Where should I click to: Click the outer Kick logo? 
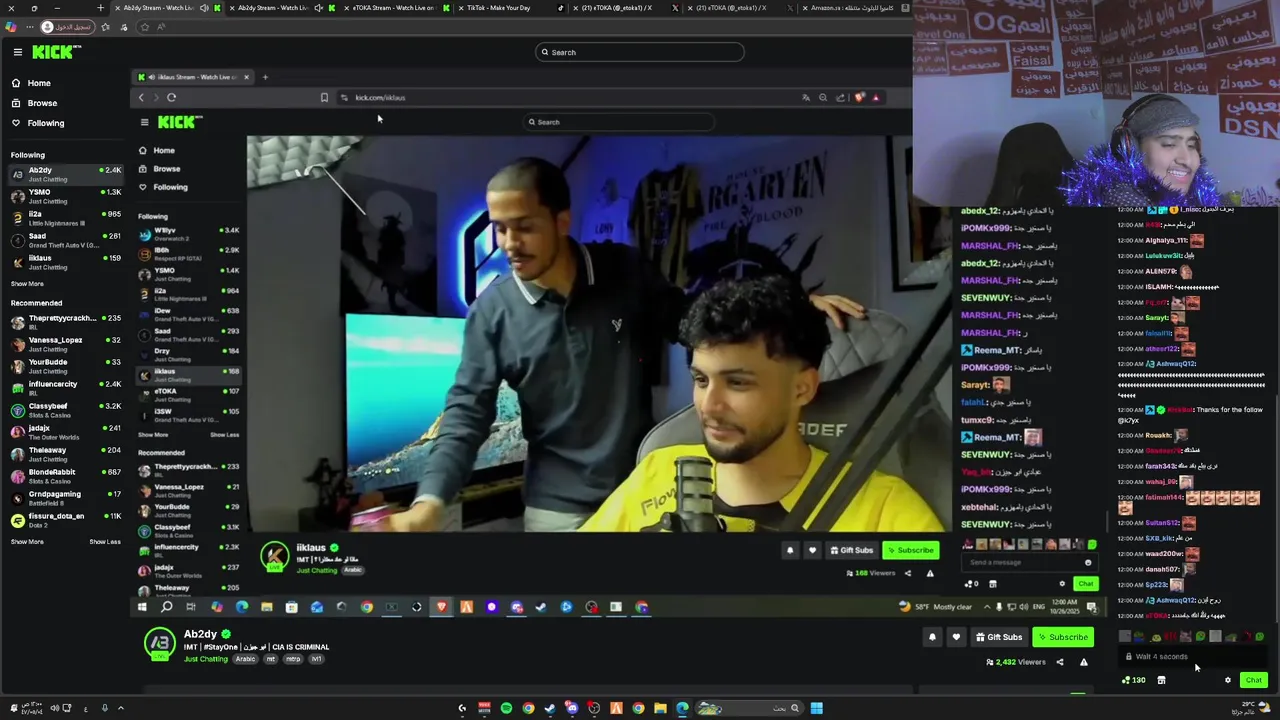[56, 52]
